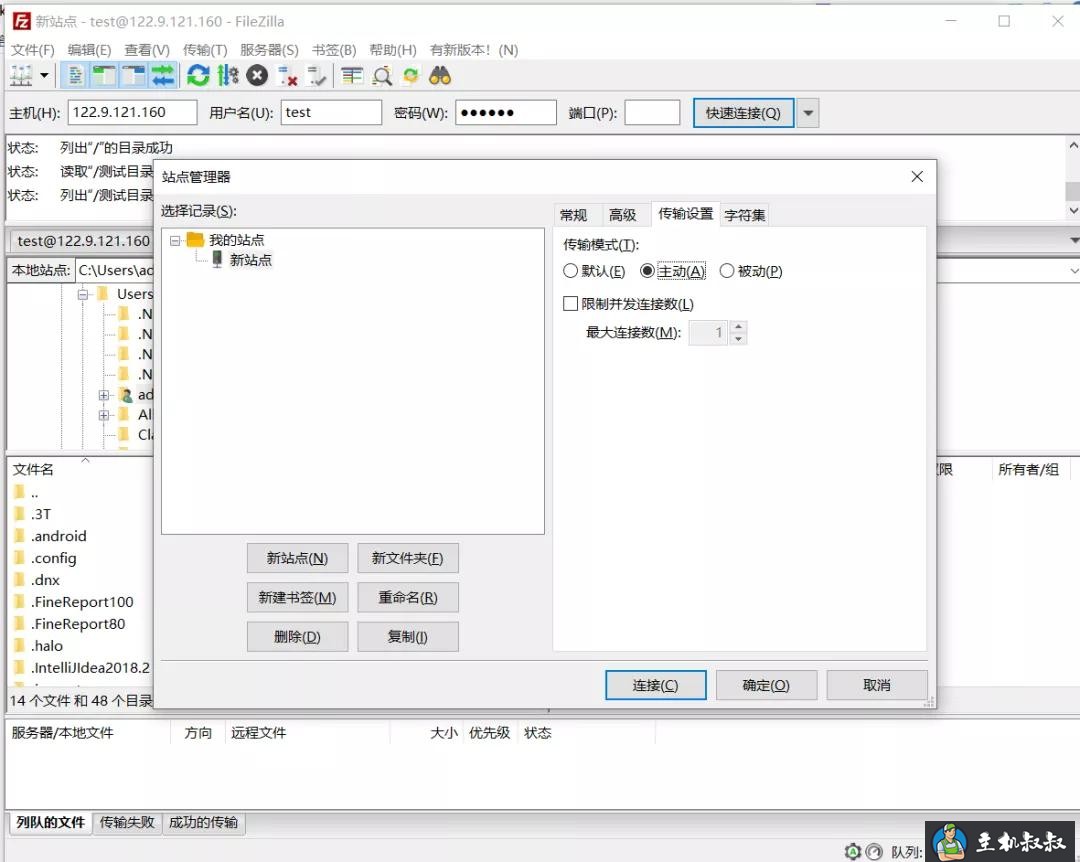Open the 文件(F) menu
This screenshot has height=862, width=1080.
[x=32, y=50]
